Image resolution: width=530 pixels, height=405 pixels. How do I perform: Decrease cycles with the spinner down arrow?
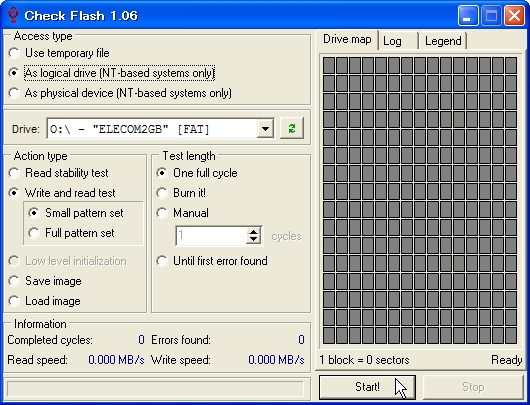coord(254,240)
